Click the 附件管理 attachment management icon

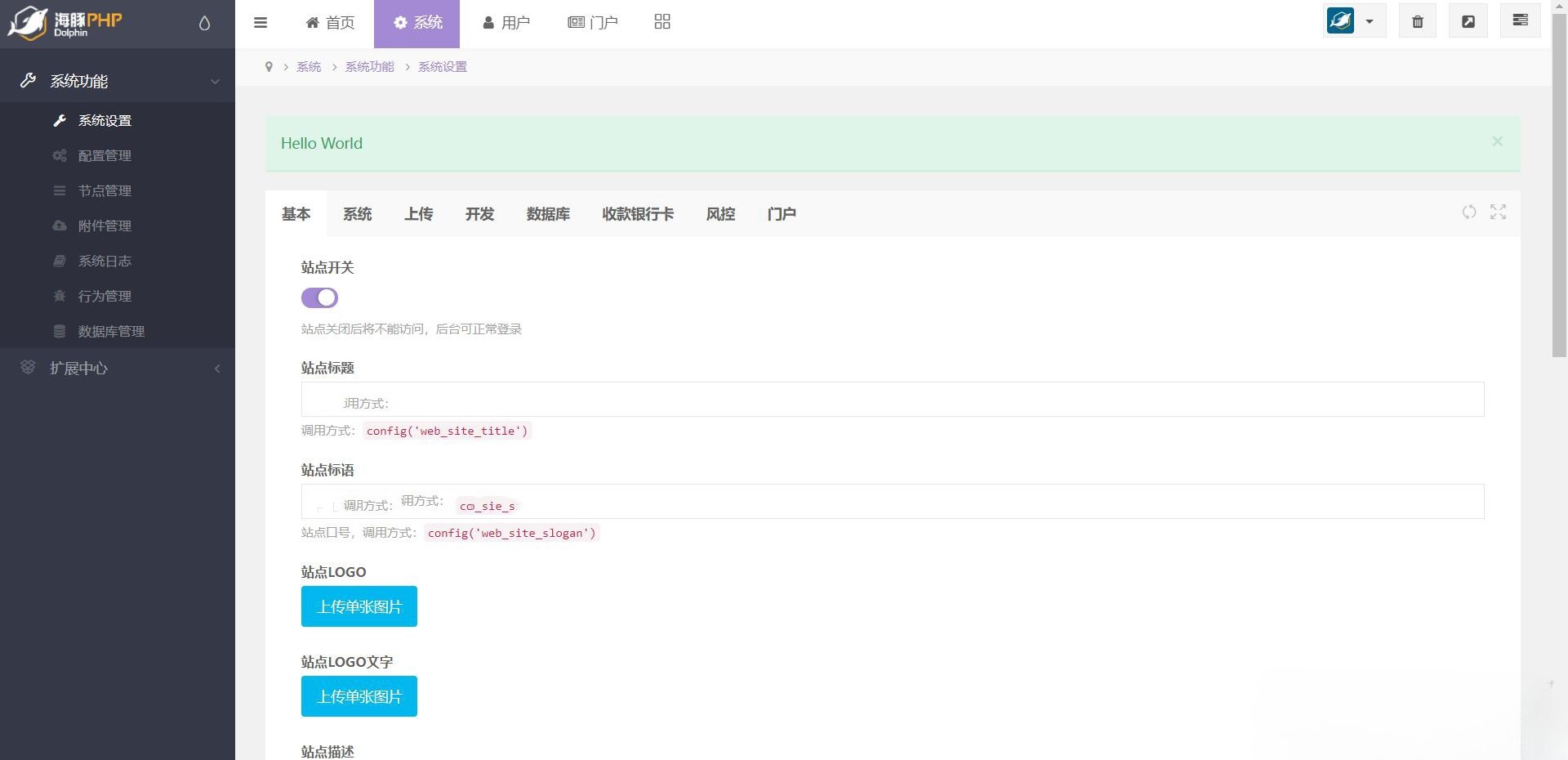pos(59,226)
